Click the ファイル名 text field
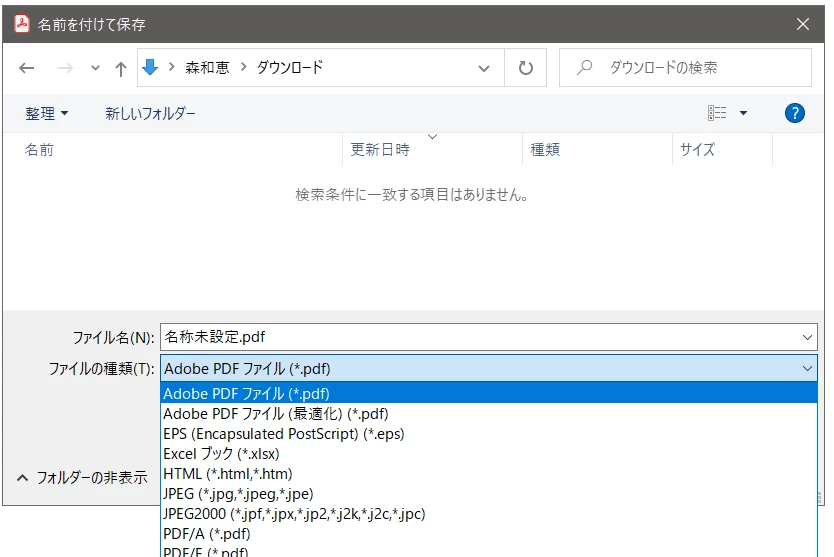 click(x=479, y=337)
